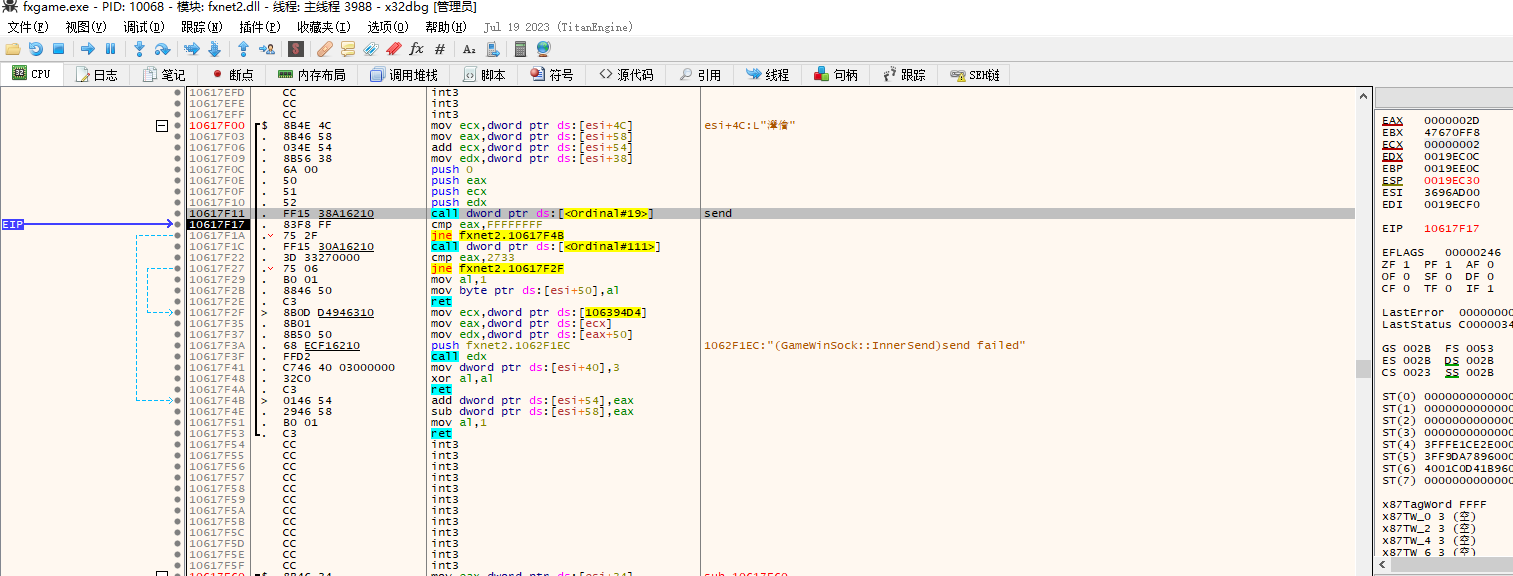1513x576 pixels.
Task: Toggle breakpoint dot at address 10617F1C
Action: (178, 246)
